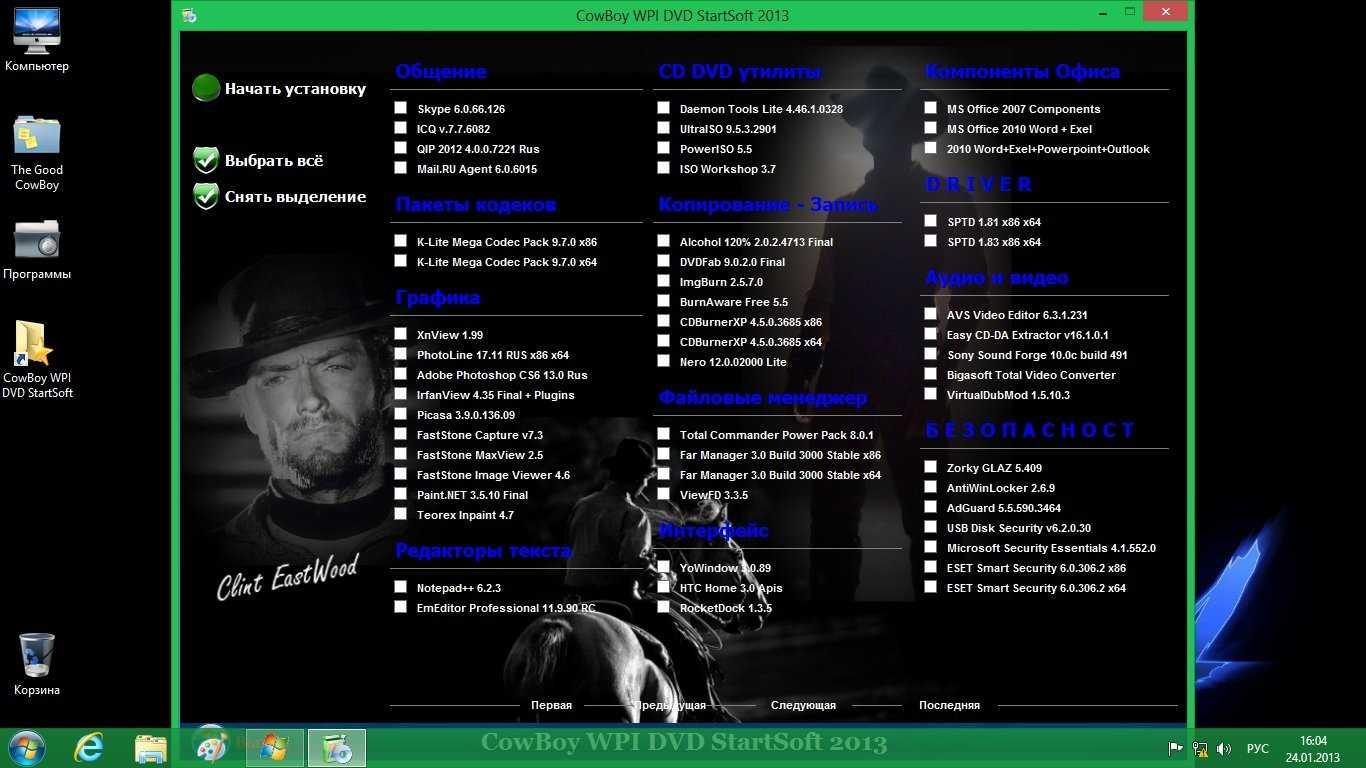
Task: Select the Программы desktop icon
Action: pyautogui.click(x=37, y=250)
